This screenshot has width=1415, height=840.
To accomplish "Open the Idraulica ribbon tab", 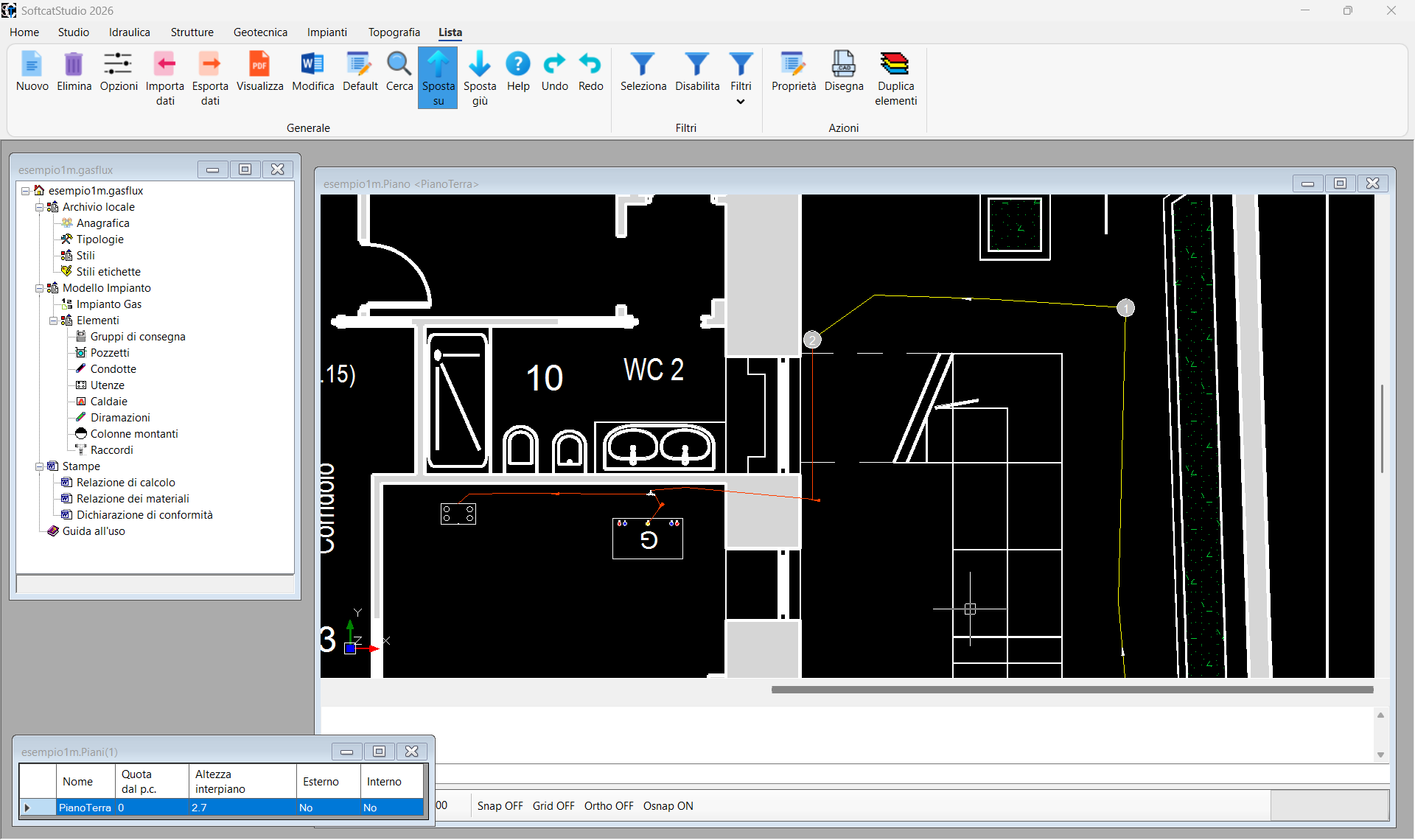I will 130,32.
